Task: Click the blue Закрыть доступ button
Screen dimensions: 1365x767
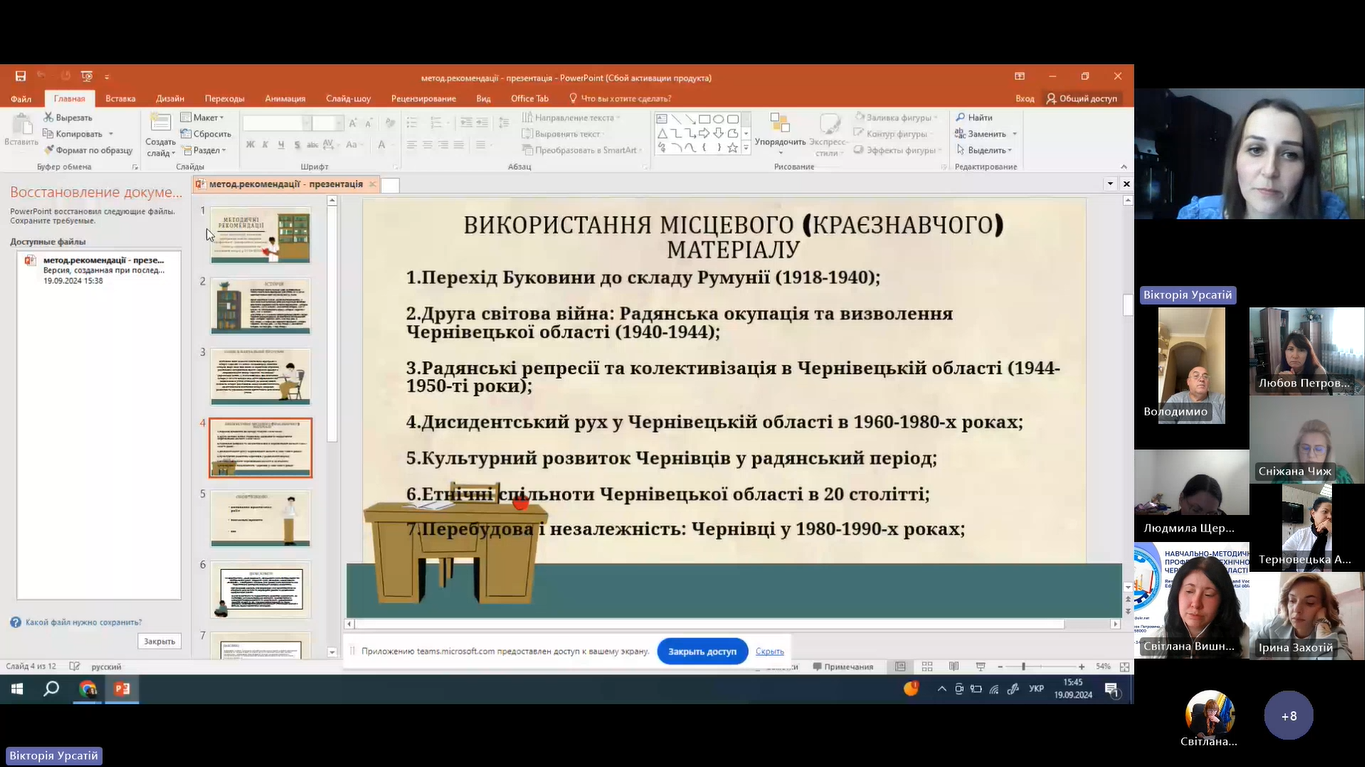Action: pyautogui.click(x=702, y=651)
